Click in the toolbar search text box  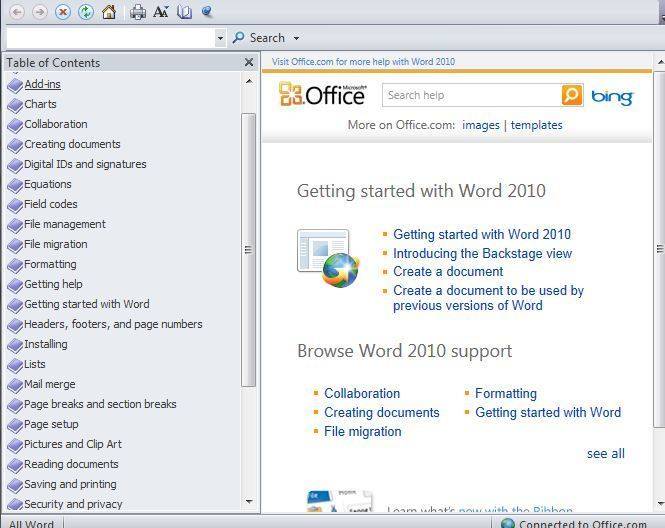[x=110, y=38]
